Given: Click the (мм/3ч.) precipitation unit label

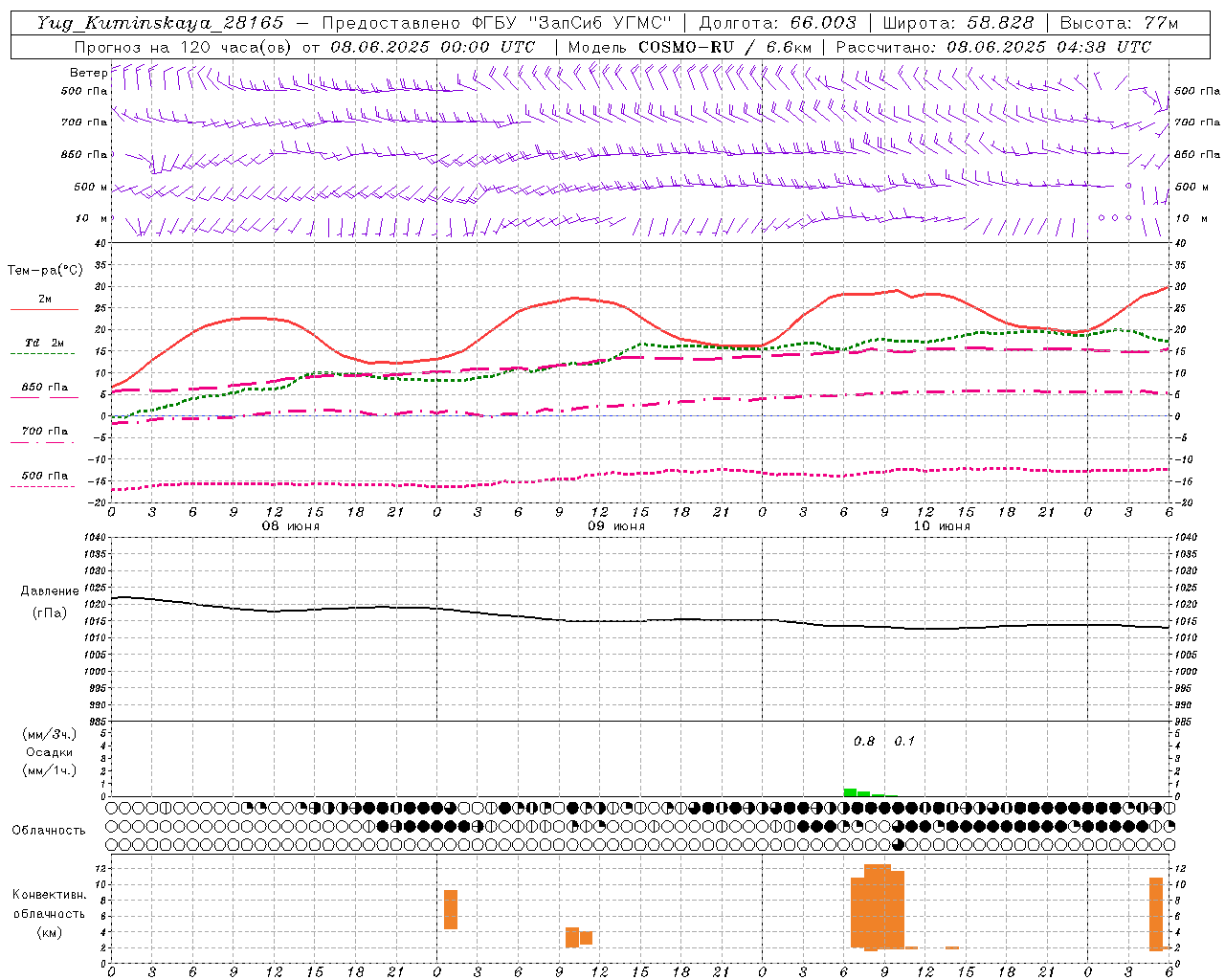Looking at the screenshot, I should click(x=49, y=734).
